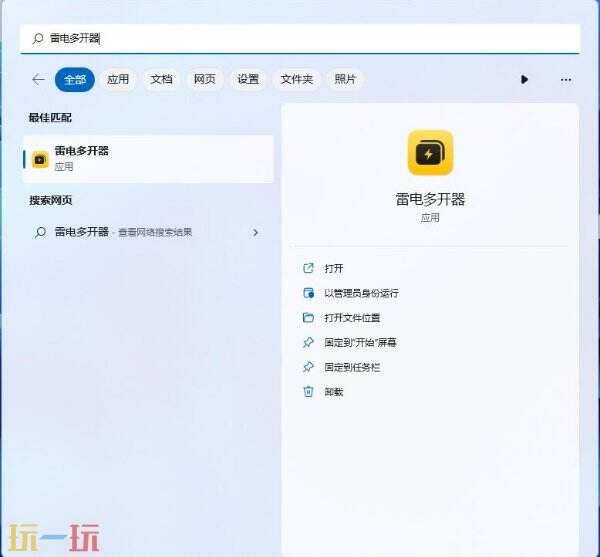Show more filters with the play arrow

(x=524, y=80)
